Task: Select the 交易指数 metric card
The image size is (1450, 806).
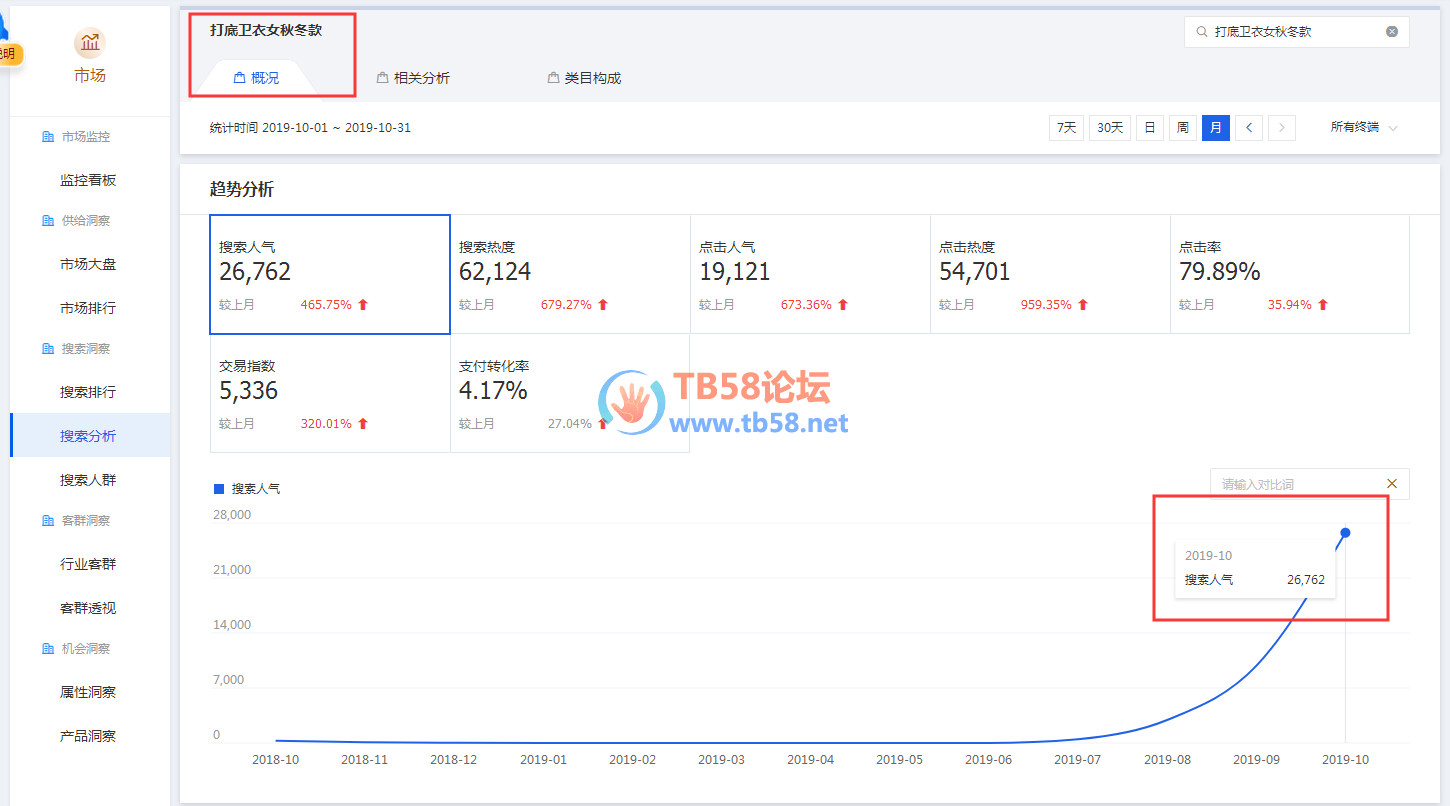Action: pos(329,393)
